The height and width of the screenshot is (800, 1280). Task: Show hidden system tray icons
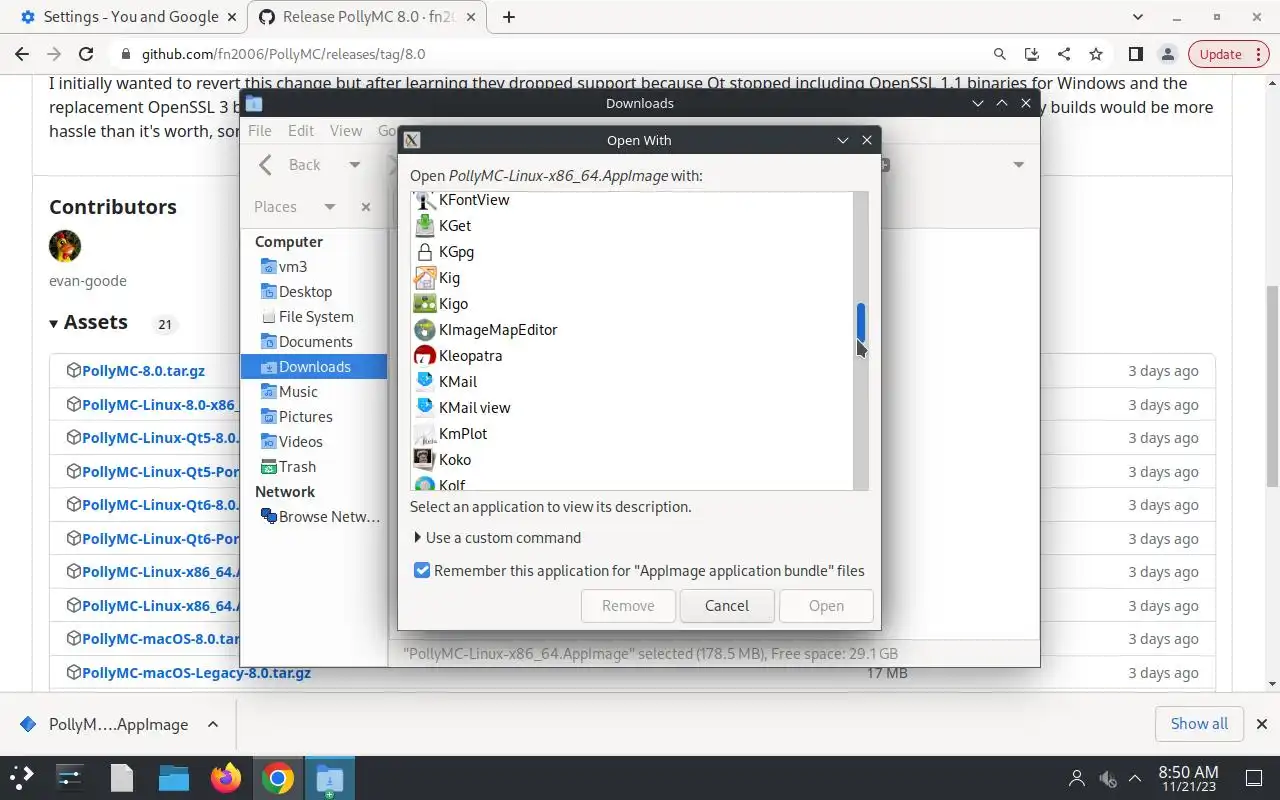(1135, 778)
